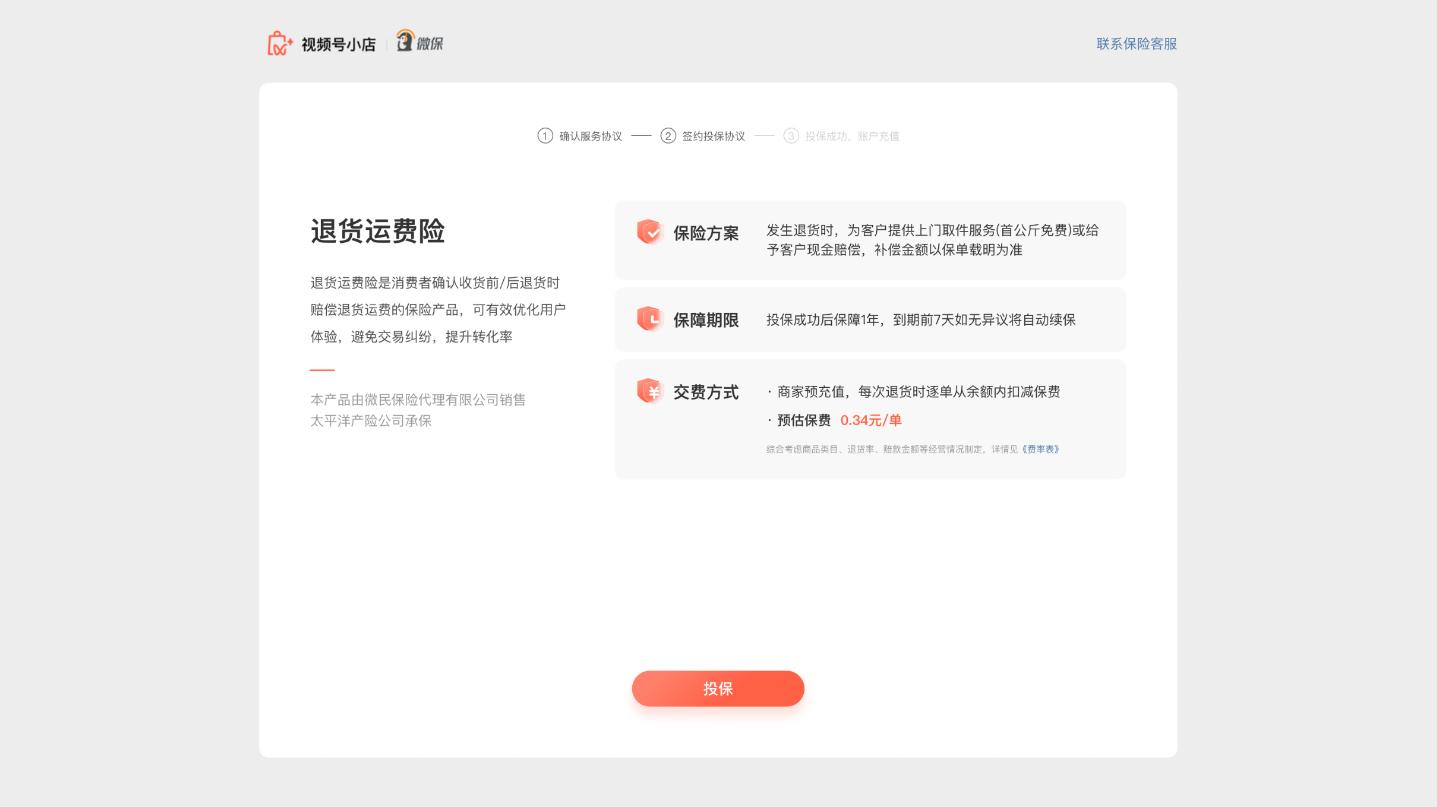Click step circle 3 投保成功、账户充值
Viewport: 1437px width, 807px height.
[x=791, y=136]
